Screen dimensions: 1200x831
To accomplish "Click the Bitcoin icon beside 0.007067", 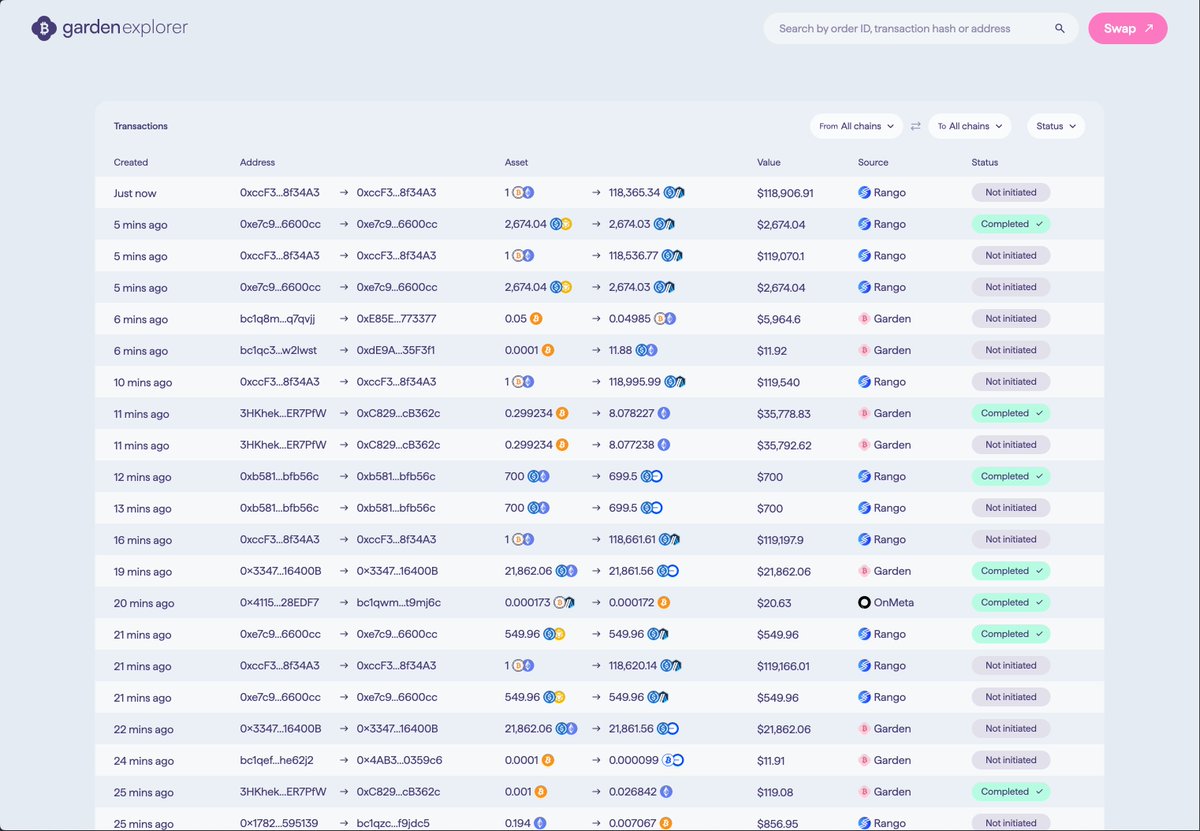I will pos(666,823).
